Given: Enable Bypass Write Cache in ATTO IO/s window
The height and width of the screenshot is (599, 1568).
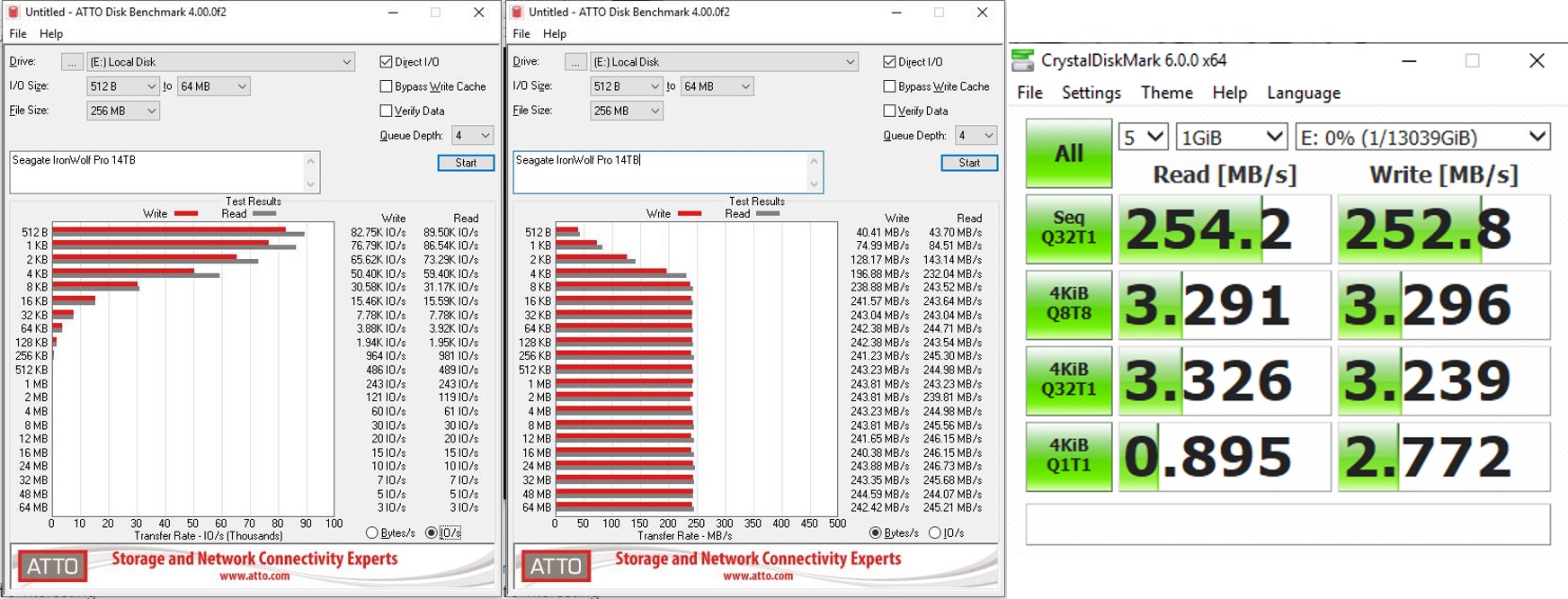Looking at the screenshot, I should 386,86.
